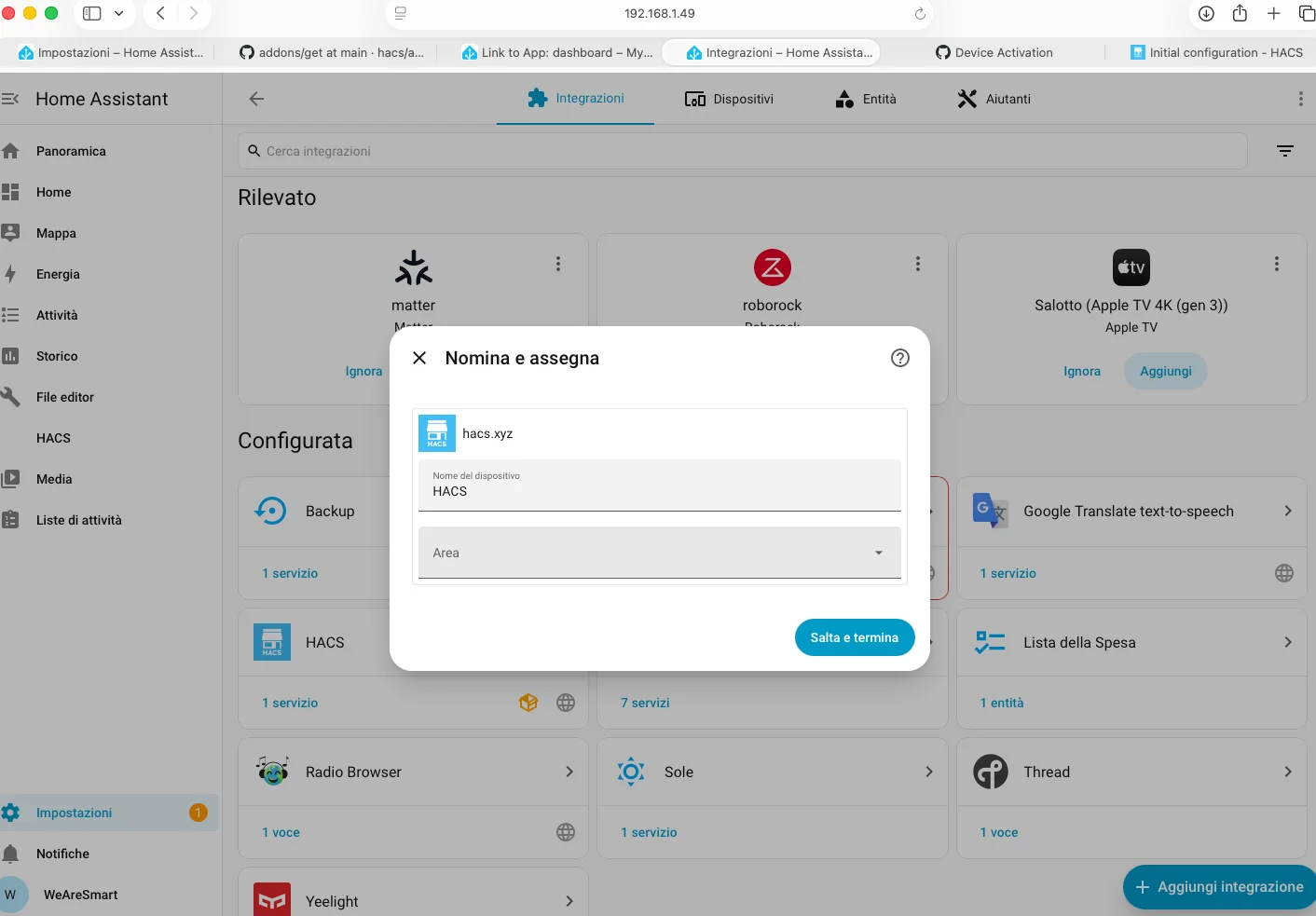The image size is (1316, 916).
Task: Click Salta e termina button
Action: (x=854, y=637)
